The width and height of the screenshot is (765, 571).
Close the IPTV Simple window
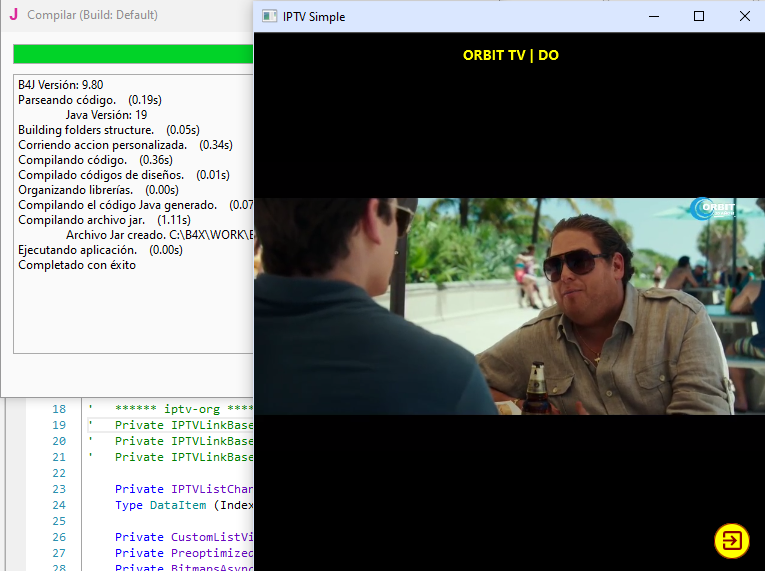coord(744,16)
